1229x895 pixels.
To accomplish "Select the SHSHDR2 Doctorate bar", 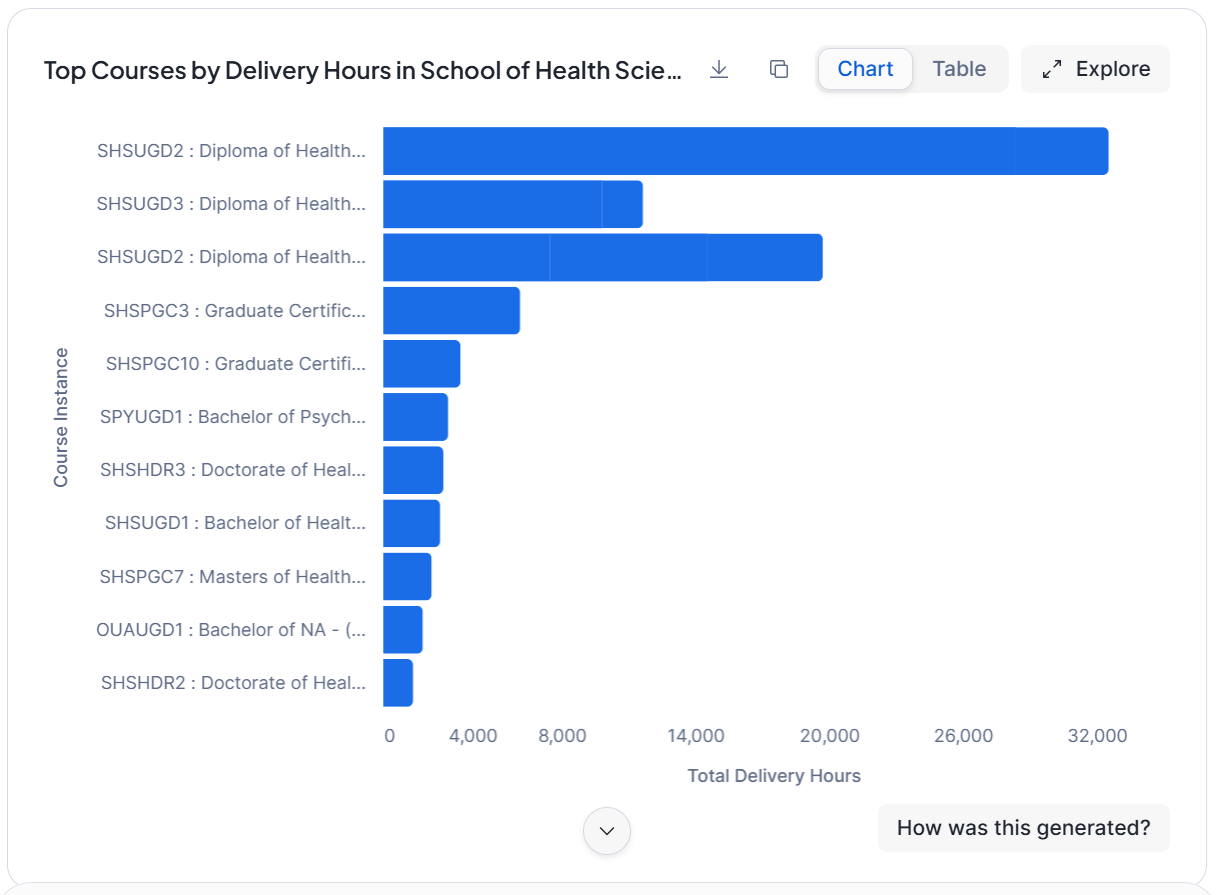I will (x=397, y=683).
